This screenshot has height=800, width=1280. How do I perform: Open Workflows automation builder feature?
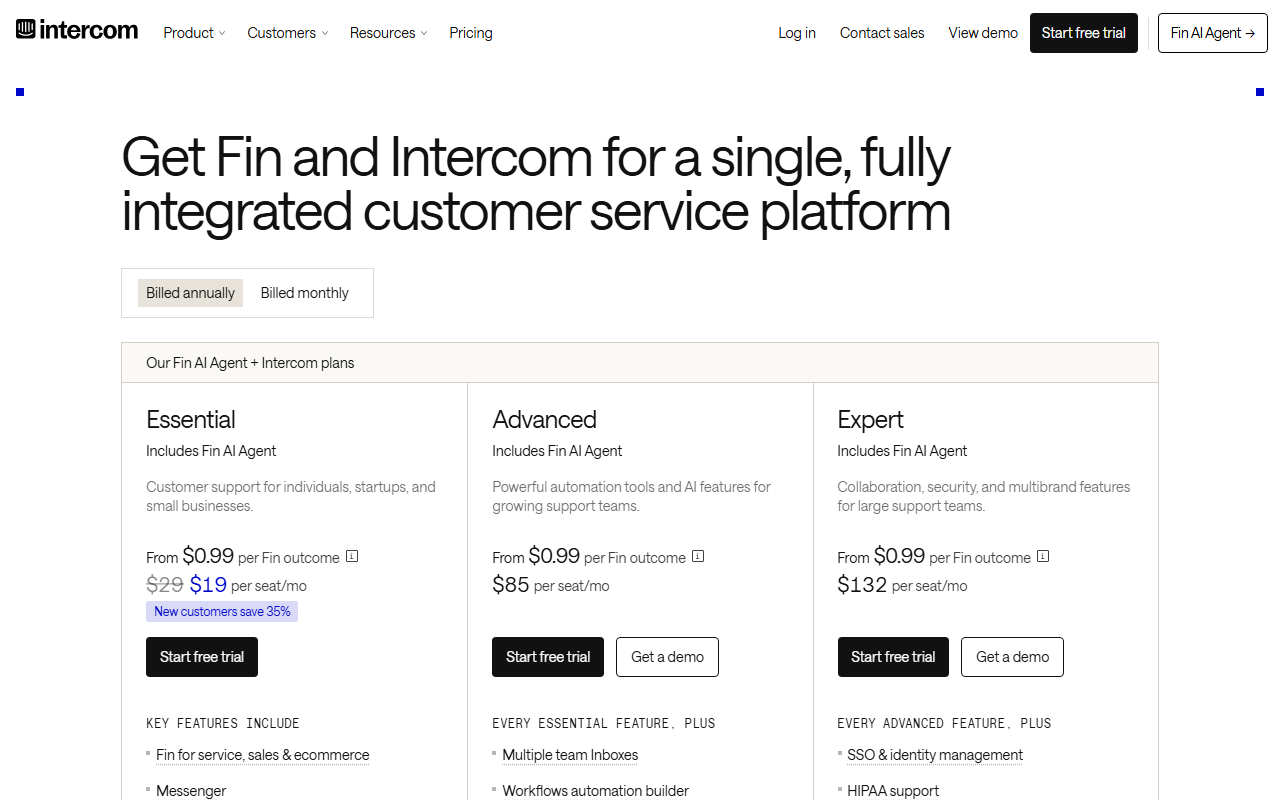(x=596, y=791)
